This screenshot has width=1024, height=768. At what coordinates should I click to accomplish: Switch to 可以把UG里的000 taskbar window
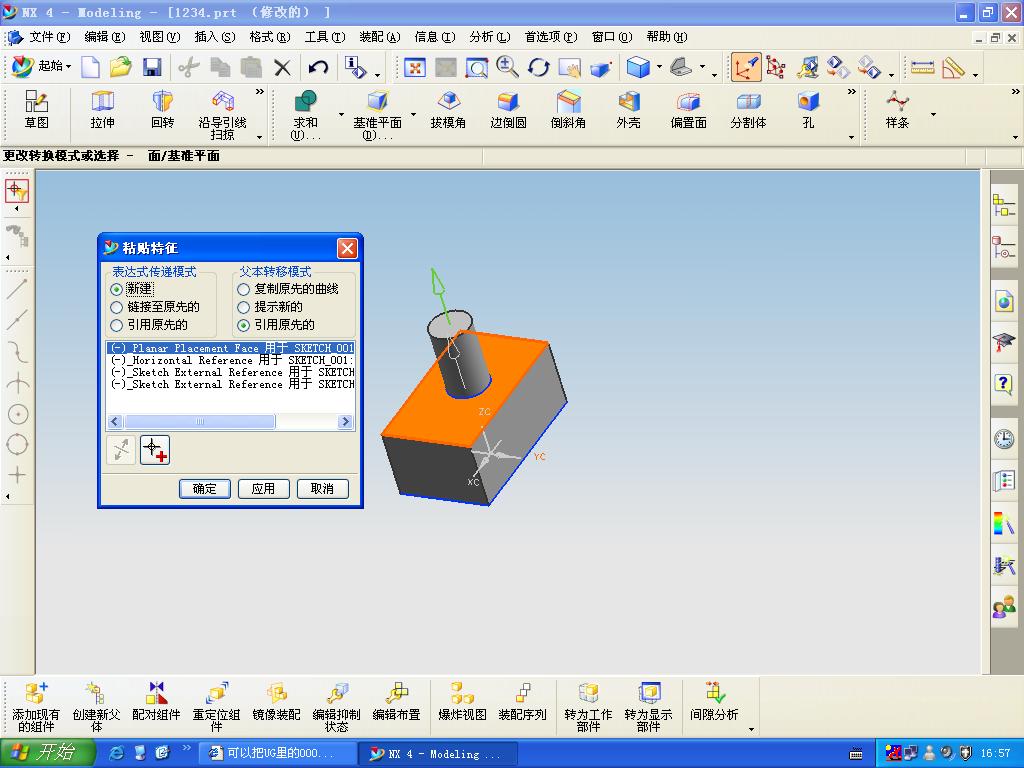278,753
